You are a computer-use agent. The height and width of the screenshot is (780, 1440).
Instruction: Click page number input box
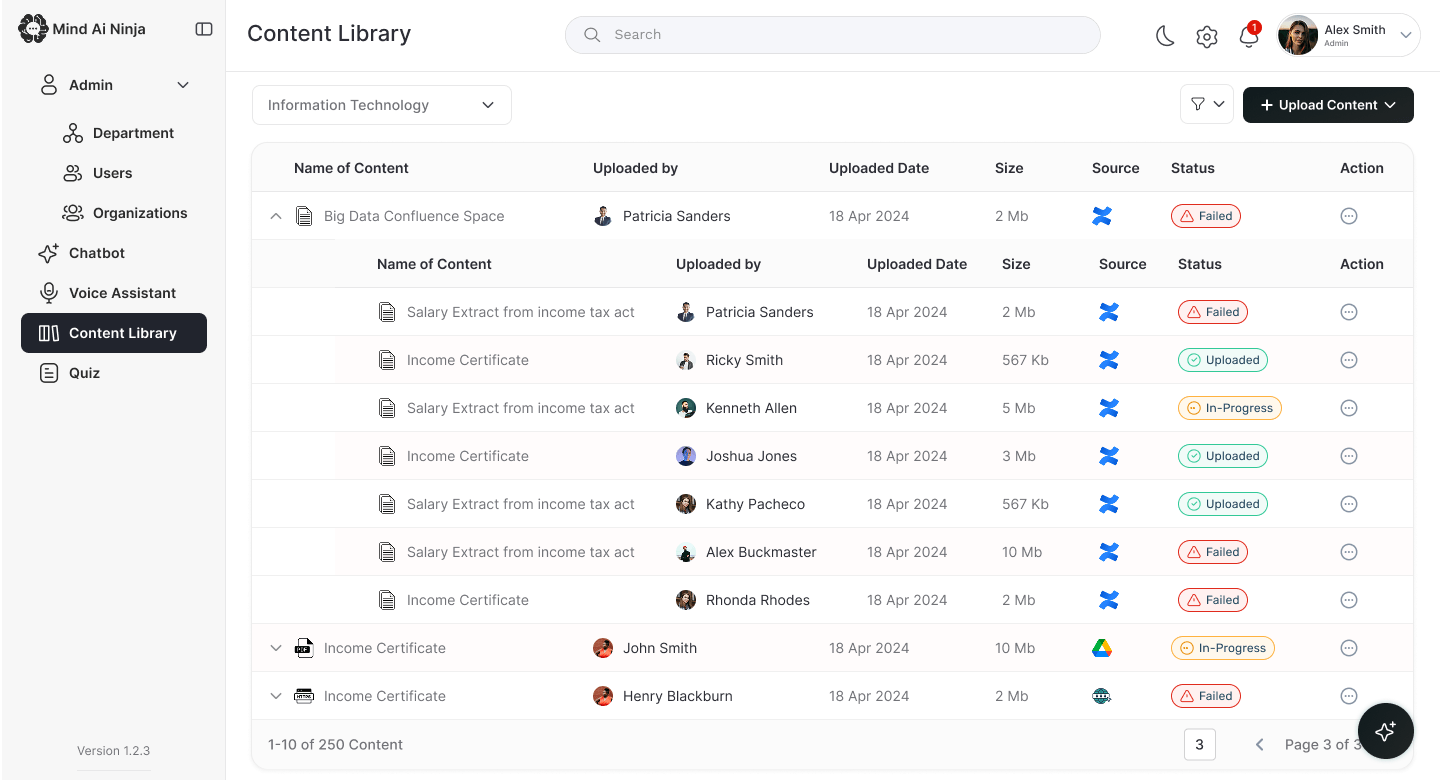pyautogui.click(x=1200, y=744)
